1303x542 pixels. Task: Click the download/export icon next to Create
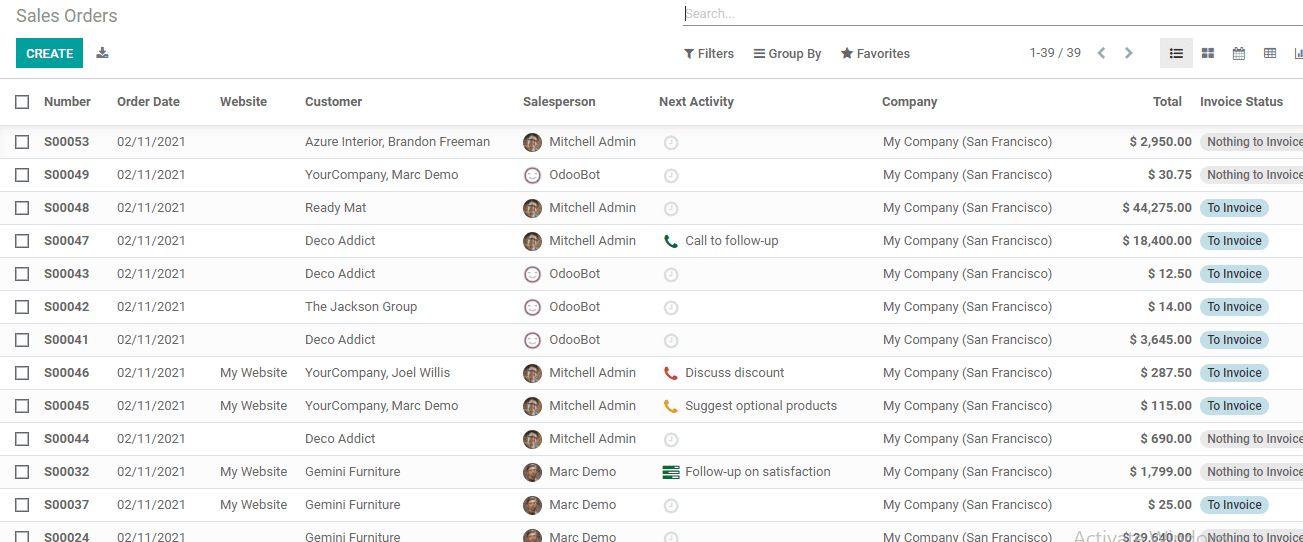[102, 53]
